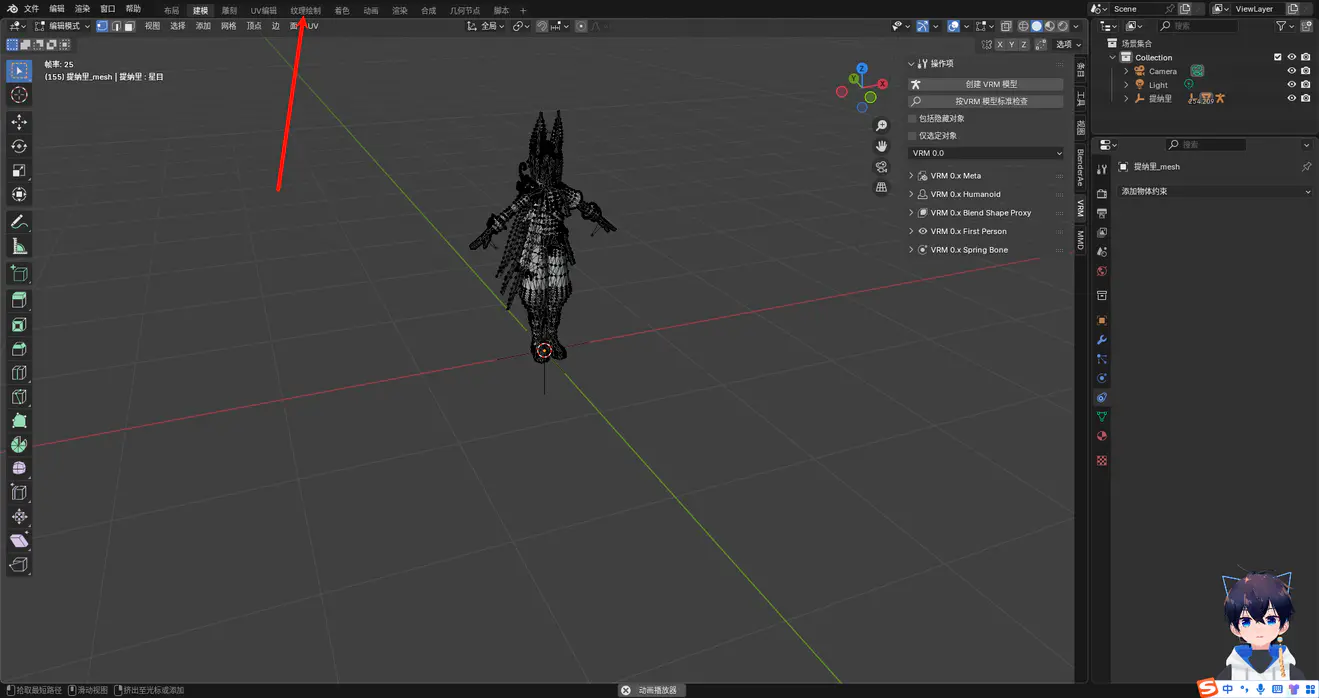This screenshot has height=698, width=1319.
Task: Click the 创建 VRM 模型 button
Action: tap(986, 84)
